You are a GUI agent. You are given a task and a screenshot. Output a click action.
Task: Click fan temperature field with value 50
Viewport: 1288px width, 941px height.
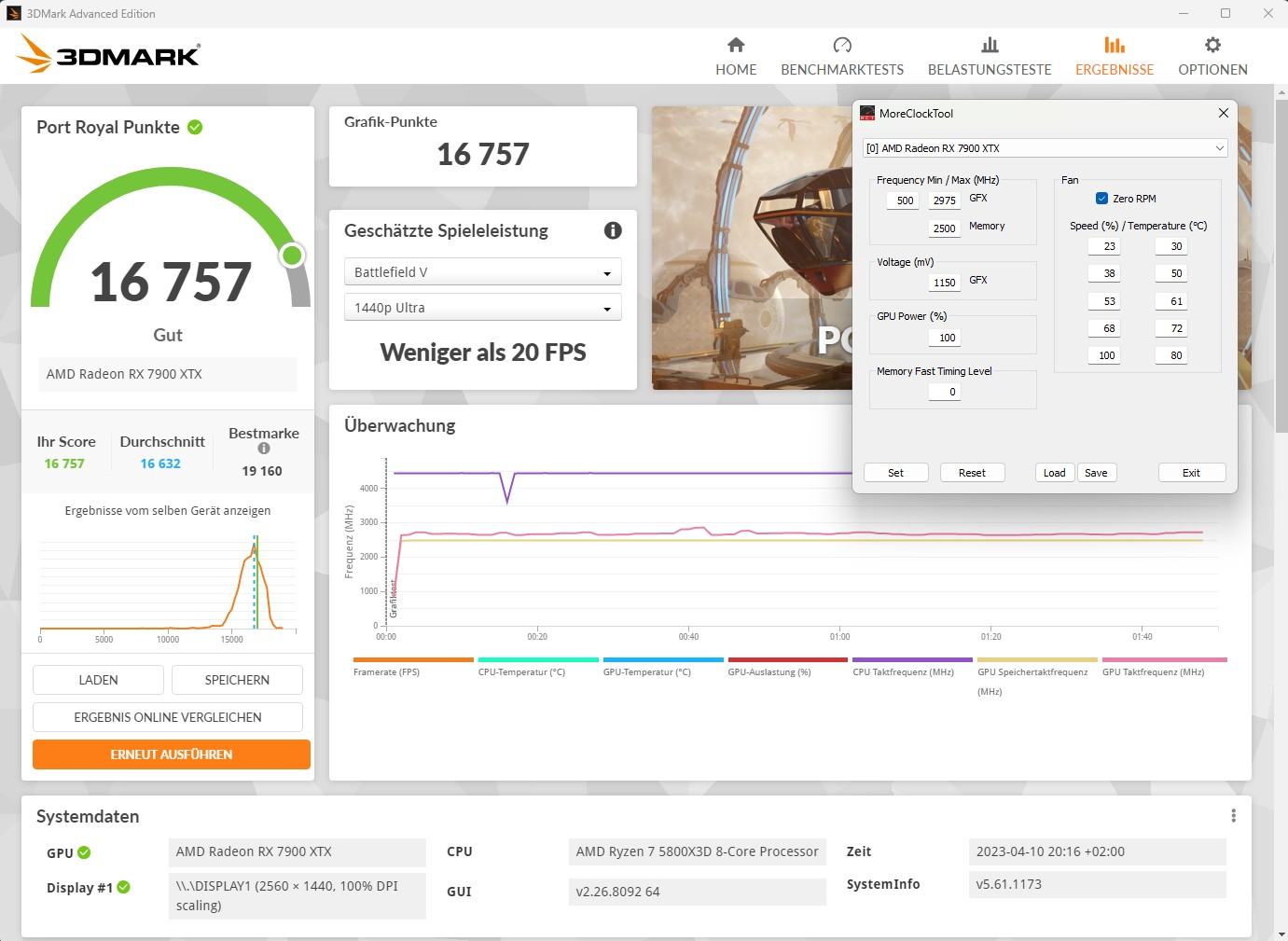coord(1171,273)
